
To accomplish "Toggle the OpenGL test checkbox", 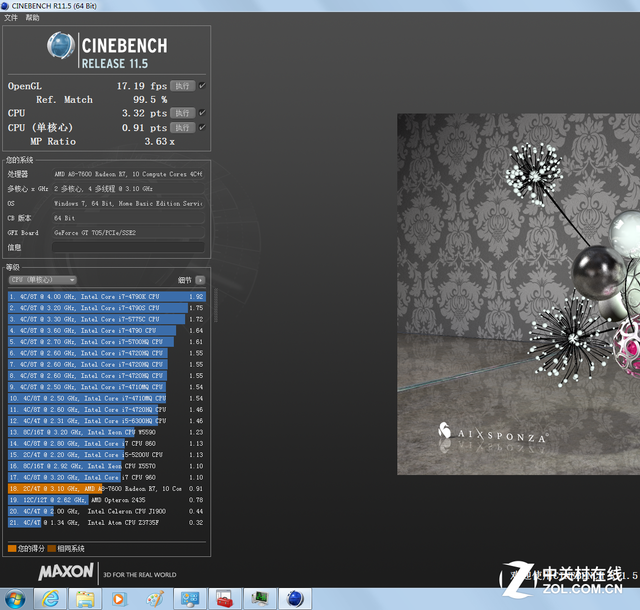I will 202,85.
